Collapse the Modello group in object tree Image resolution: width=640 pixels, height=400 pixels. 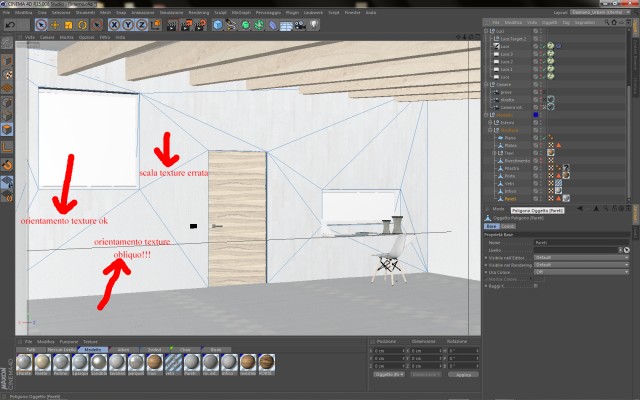point(487,115)
